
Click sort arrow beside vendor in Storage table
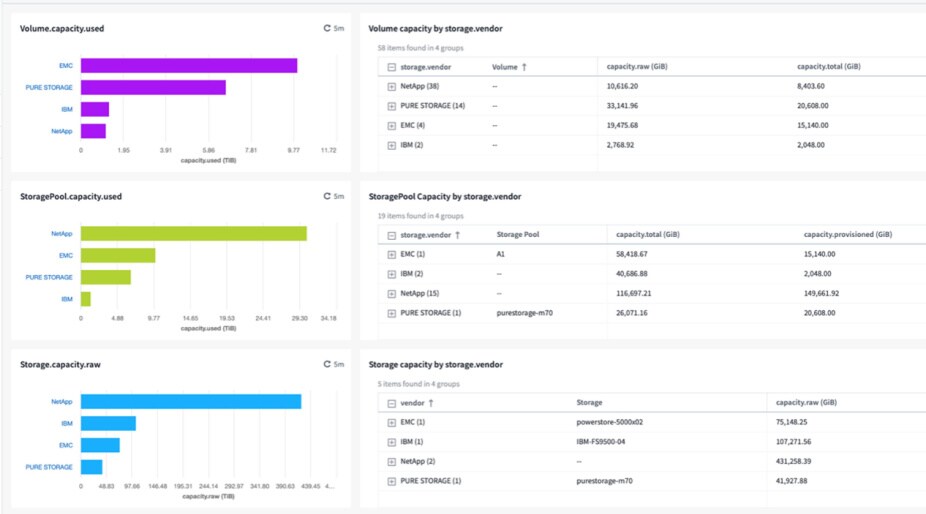coord(430,403)
